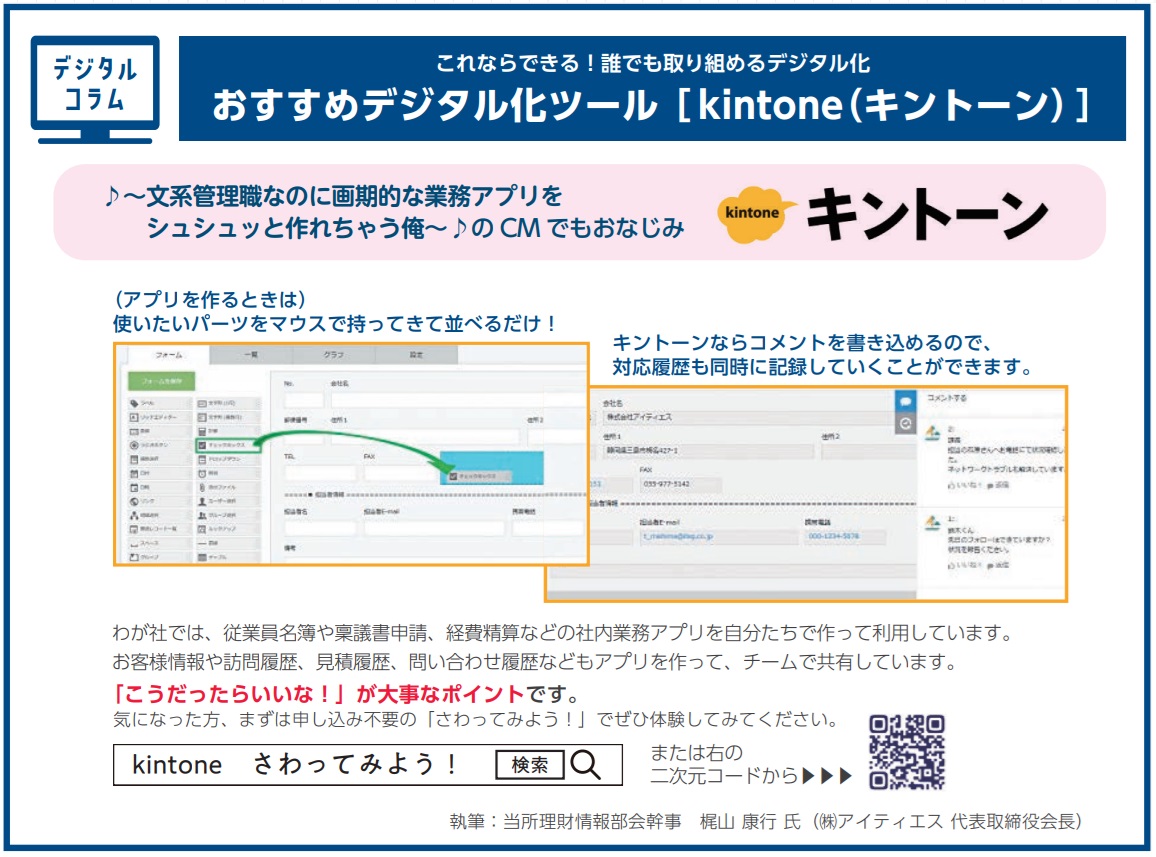Pick the ラジオボタン part in the palette
The height and width of the screenshot is (857, 1156).
click(159, 445)
